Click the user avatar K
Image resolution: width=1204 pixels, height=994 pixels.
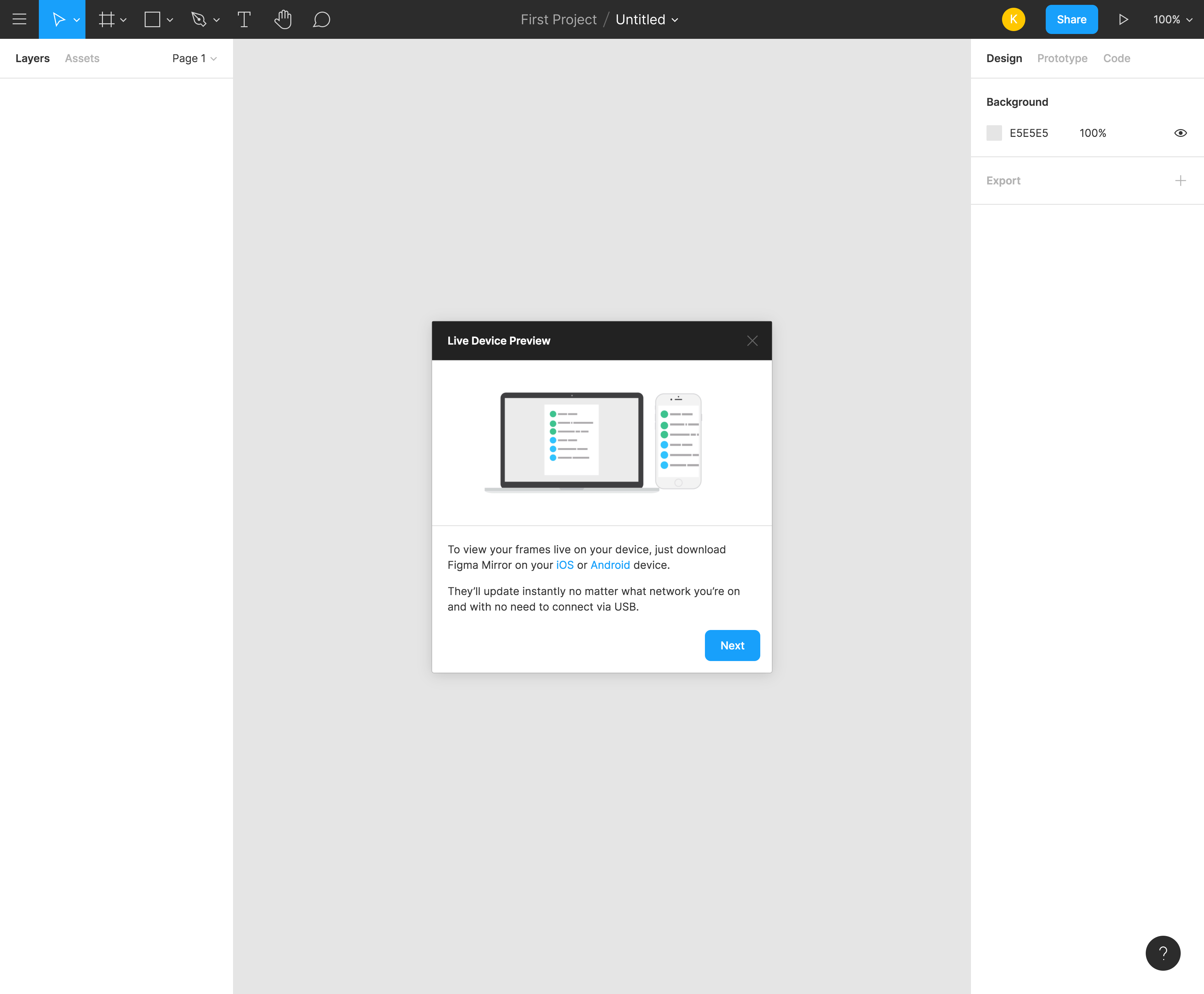click(1013, 19)
